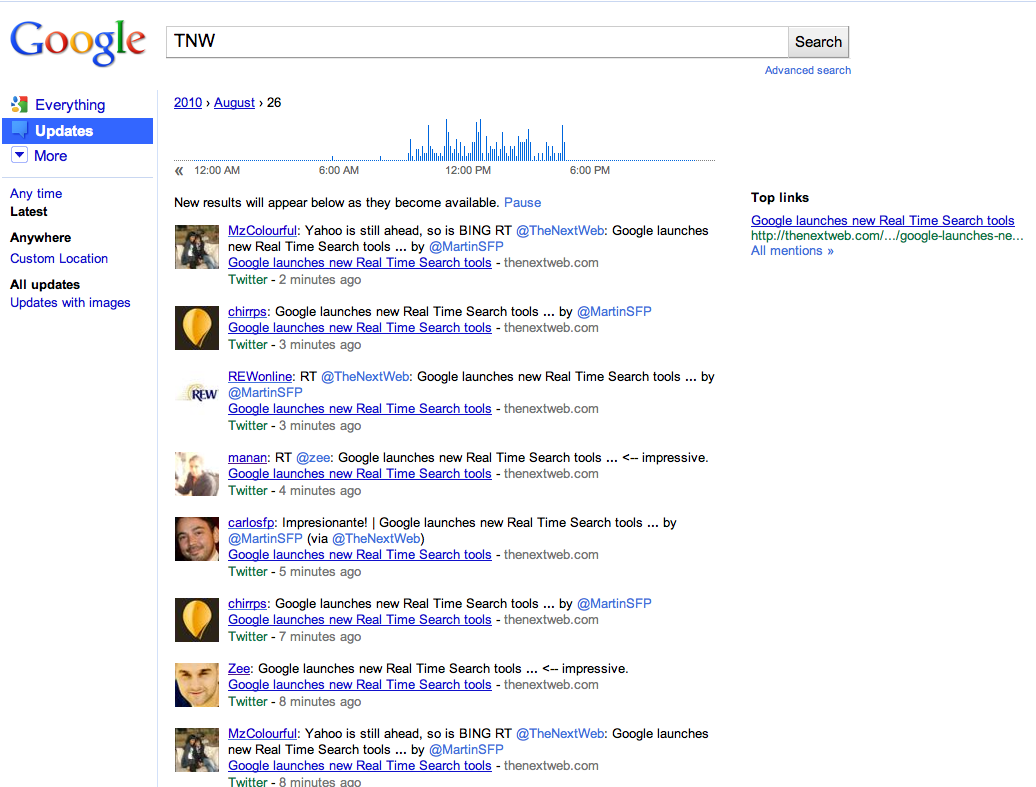Open the MzColourful username in first result
Viewport: 1036px width, 787px height.
(x=262, y=231)
